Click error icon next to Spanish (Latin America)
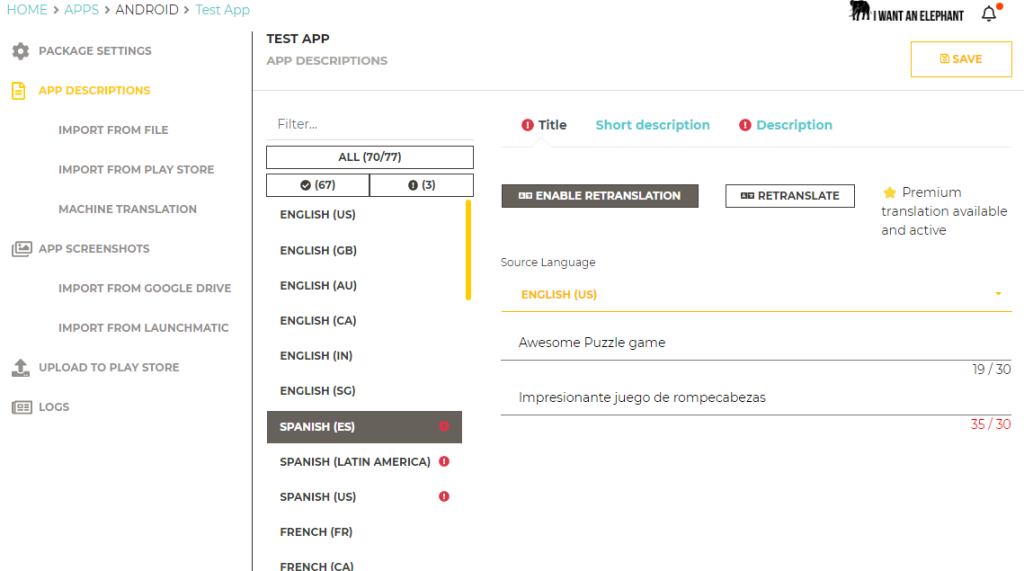The image size is (1024, 571). pos(444,462)
